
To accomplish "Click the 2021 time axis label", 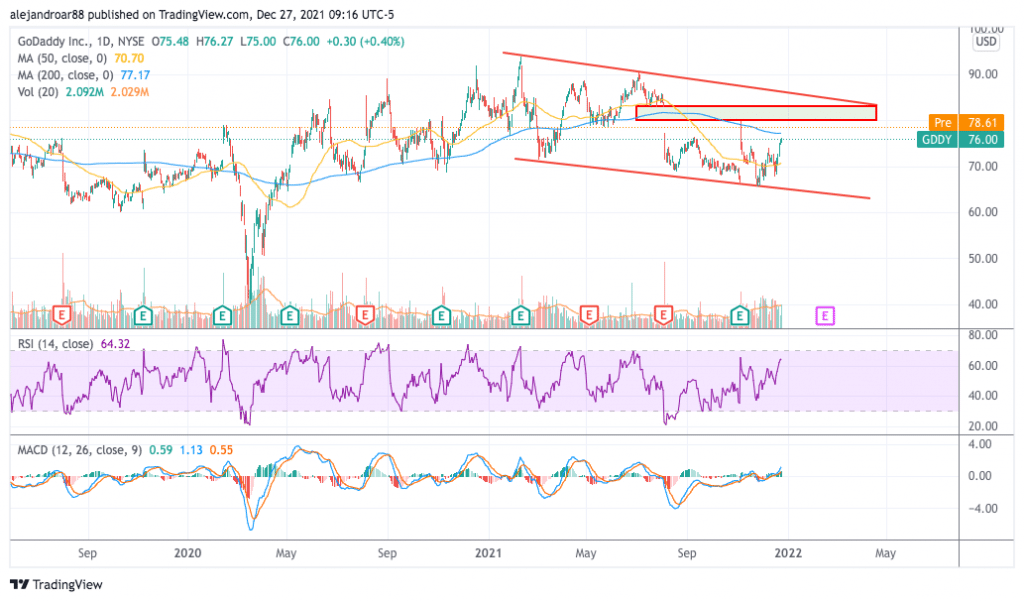I will (488, 553).
